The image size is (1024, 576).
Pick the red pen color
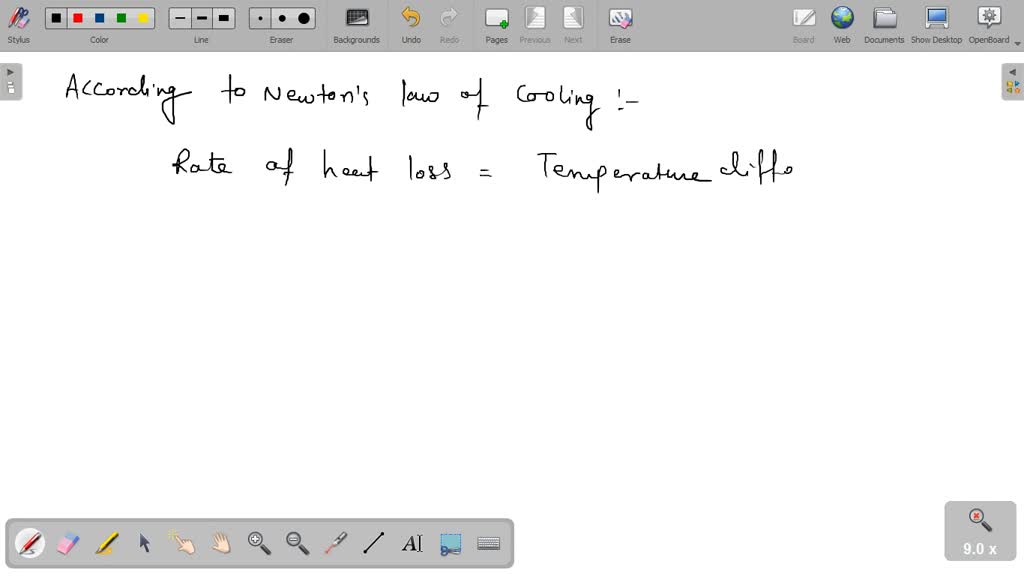[x=77, y=18]
